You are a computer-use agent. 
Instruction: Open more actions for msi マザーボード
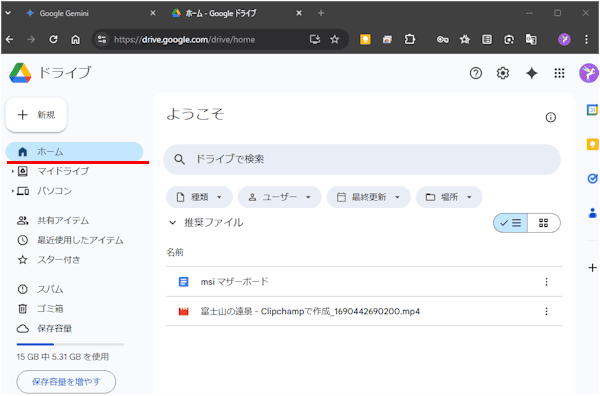tap(546, 282)
